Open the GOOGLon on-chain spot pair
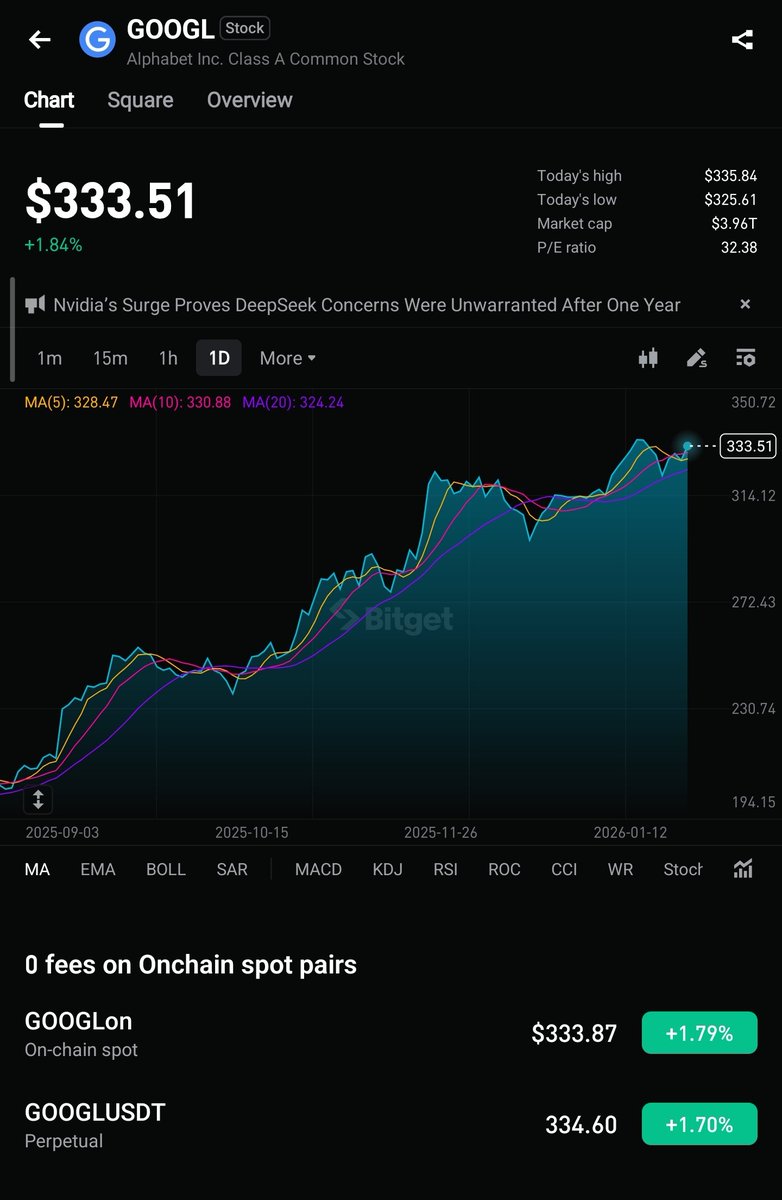The height and width of the screenshot is (1200, 782). pos(391,1034)
